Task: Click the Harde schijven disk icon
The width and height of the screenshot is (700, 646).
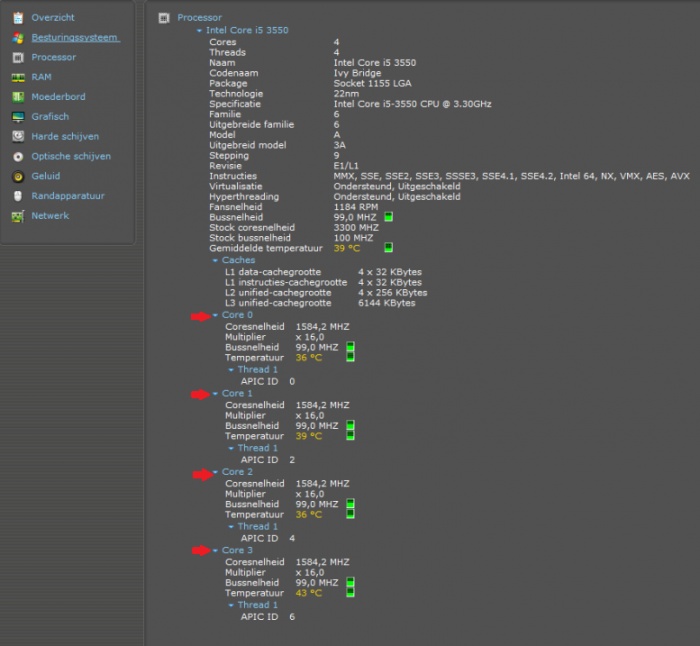Action: tap(18, 136)
